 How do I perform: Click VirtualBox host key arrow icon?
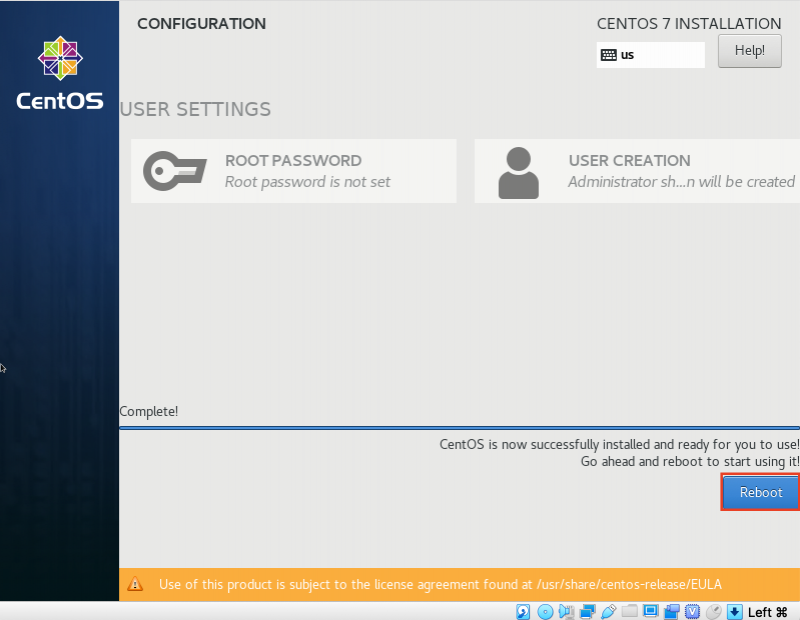click(735, 611)
